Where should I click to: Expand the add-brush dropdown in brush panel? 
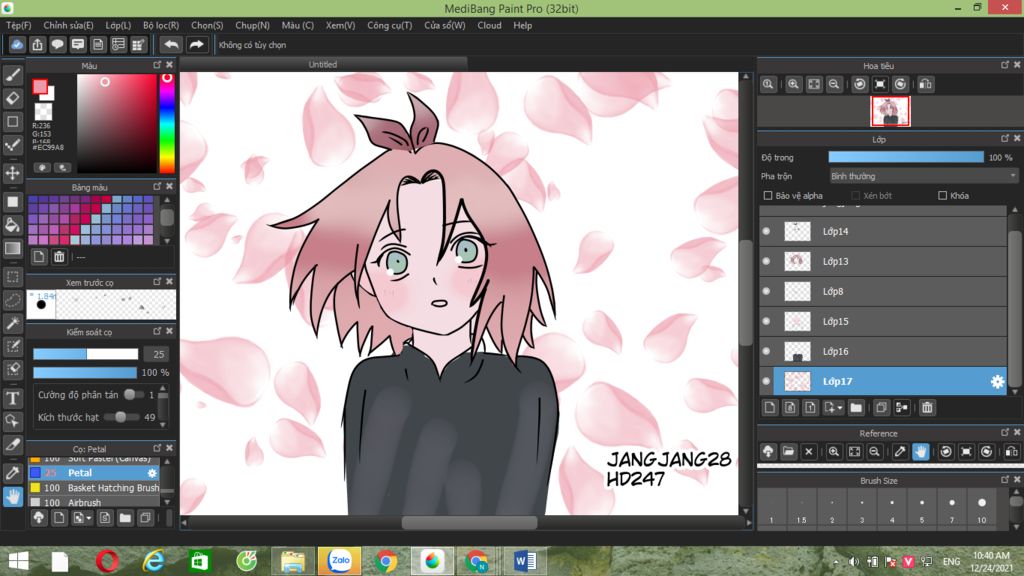[89, 519]
